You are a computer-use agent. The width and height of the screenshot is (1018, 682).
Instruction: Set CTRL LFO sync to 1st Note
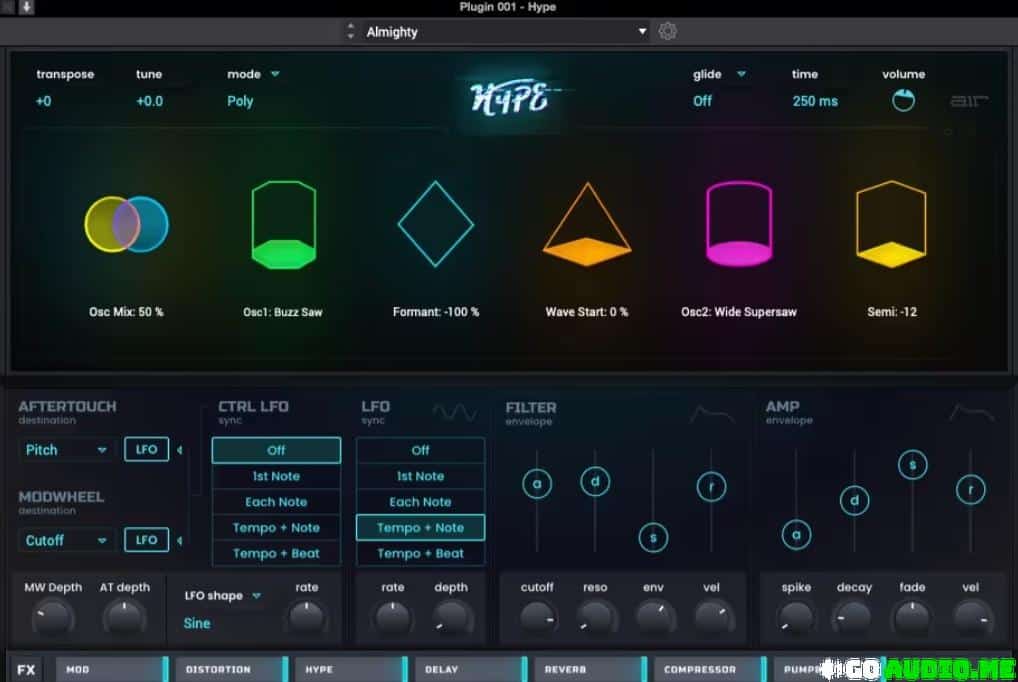click(276, 476)
